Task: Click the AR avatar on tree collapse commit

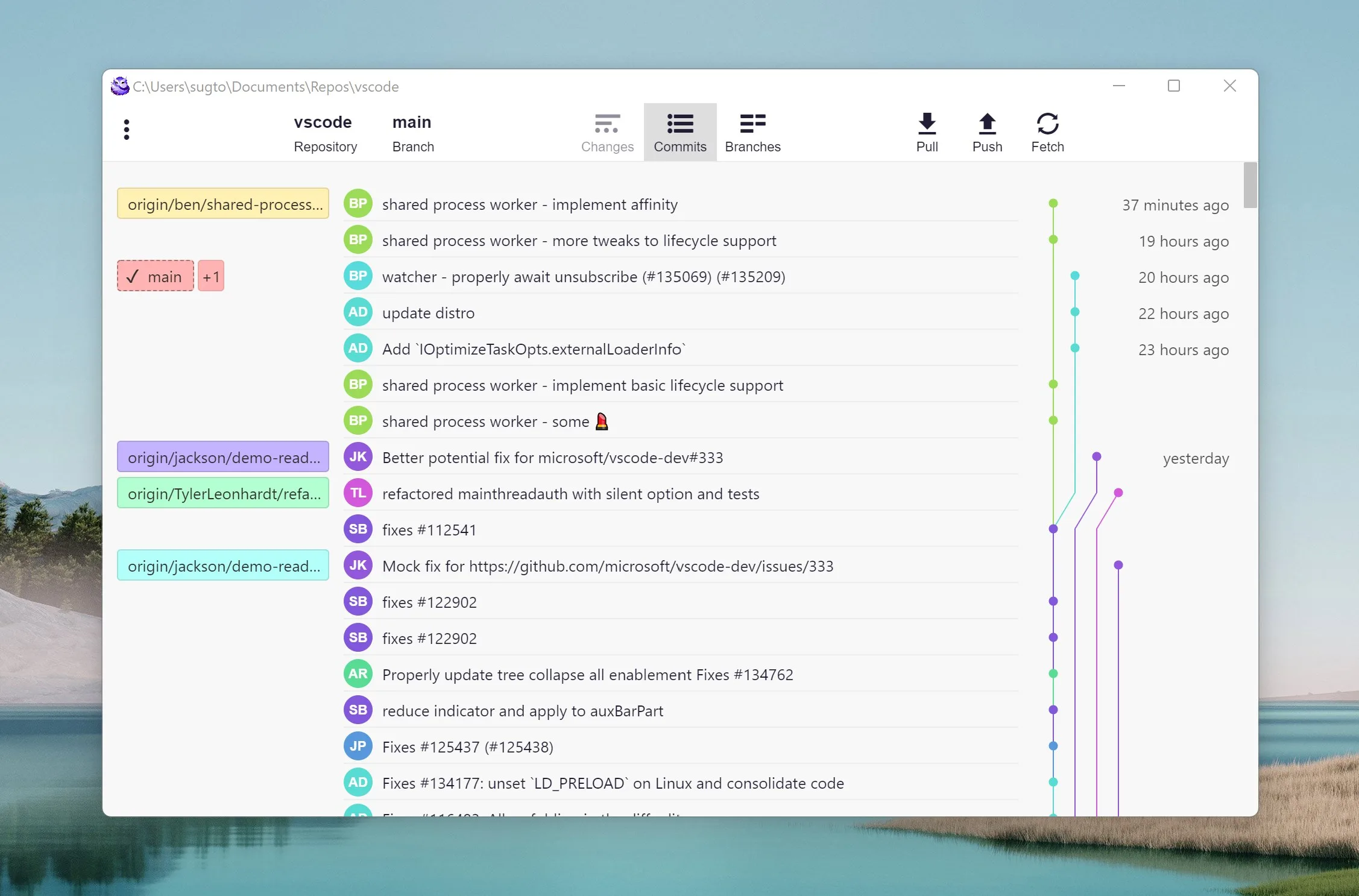Action: (x=358, y=674)
